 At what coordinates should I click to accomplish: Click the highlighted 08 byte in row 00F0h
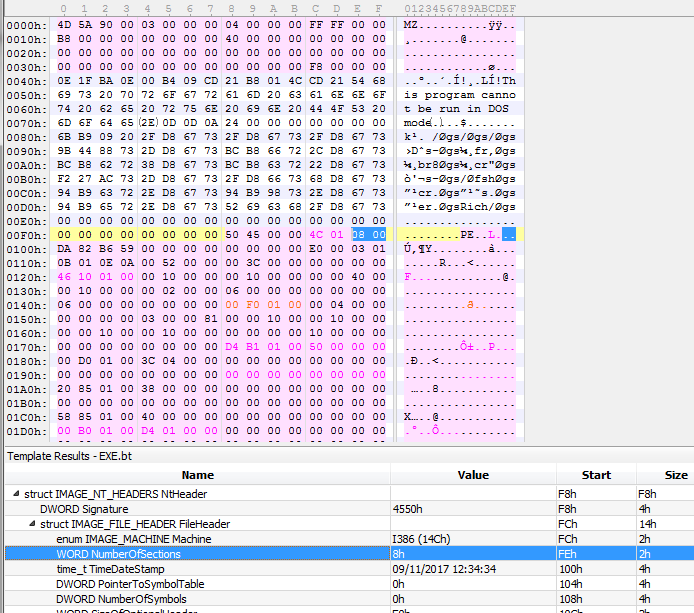[357, 233]
